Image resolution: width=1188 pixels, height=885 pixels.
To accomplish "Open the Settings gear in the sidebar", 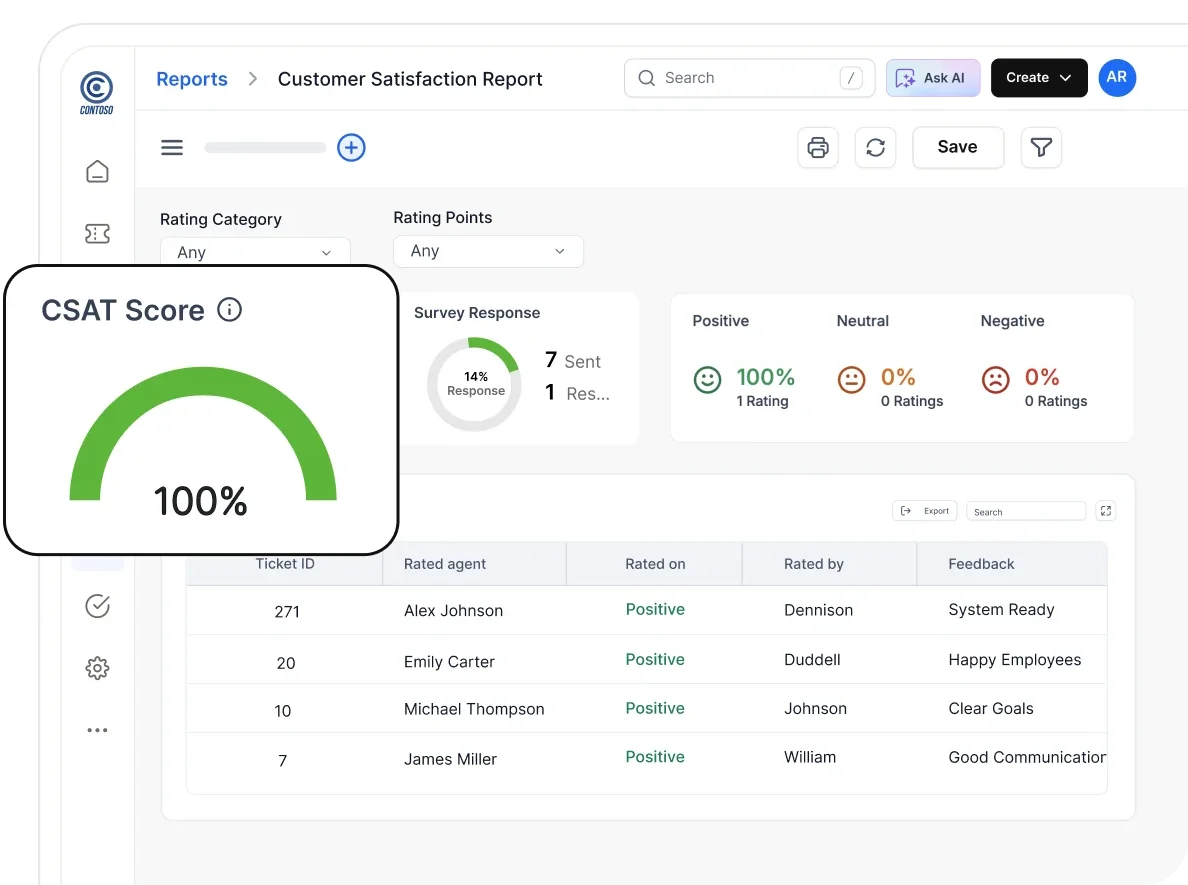I will (97, 668).
